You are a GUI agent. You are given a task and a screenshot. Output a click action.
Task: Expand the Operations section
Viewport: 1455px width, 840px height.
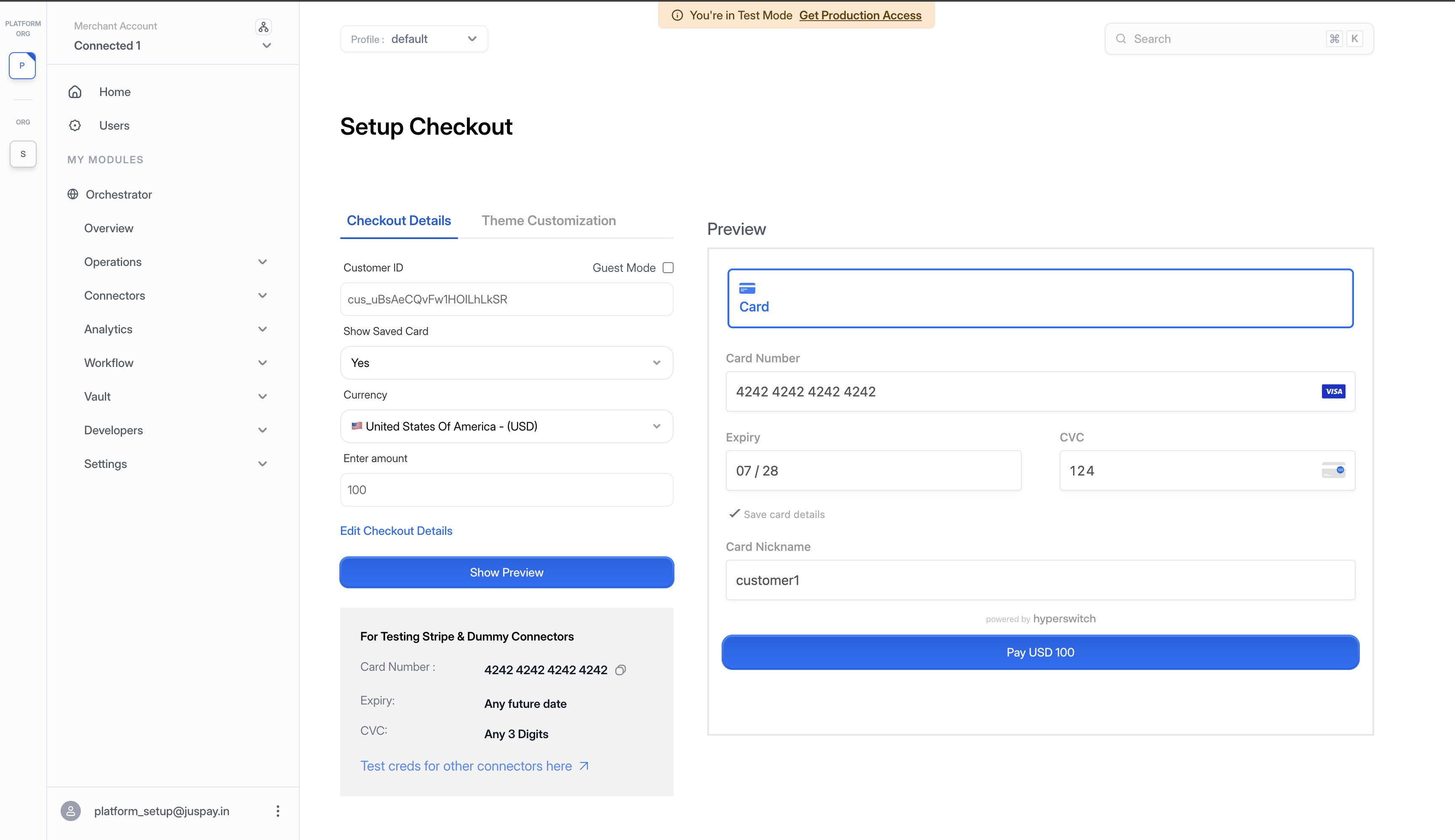pos(262,262)
